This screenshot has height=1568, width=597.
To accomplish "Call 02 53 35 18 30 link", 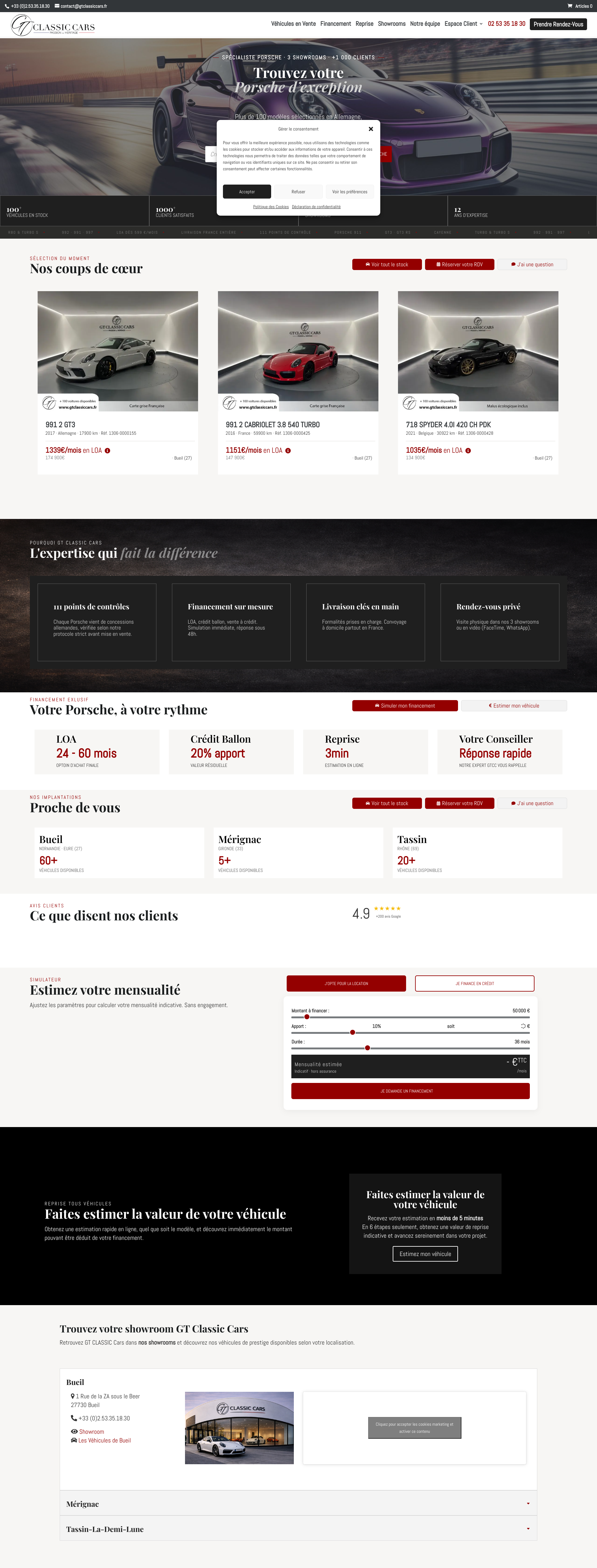I will click(506, 24).
